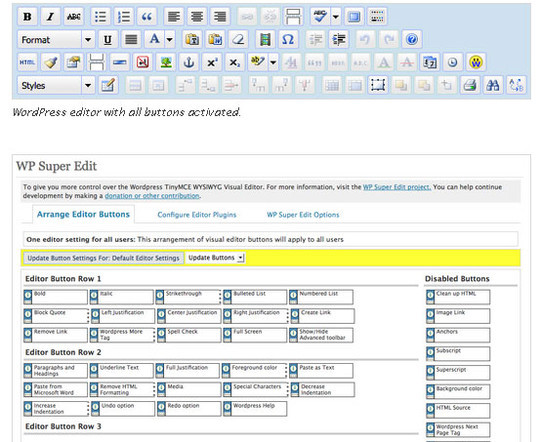Image resolution: width=540 pixels, height=442 pixels.
Task: Insert date with the calendar icon
Action: click(x=430, y=62)
